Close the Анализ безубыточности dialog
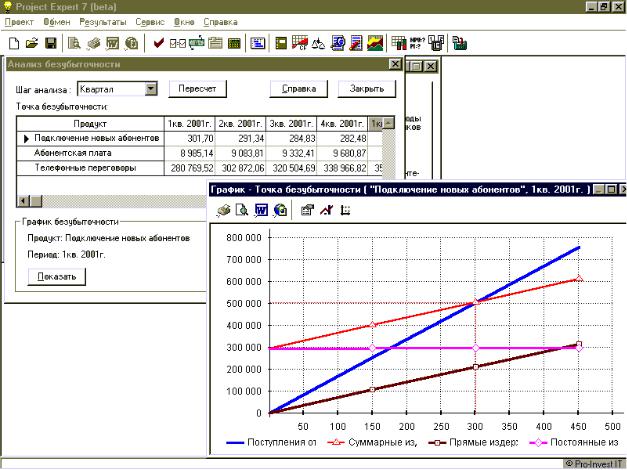This screenshot has height=470, width=627. (395, 64)
